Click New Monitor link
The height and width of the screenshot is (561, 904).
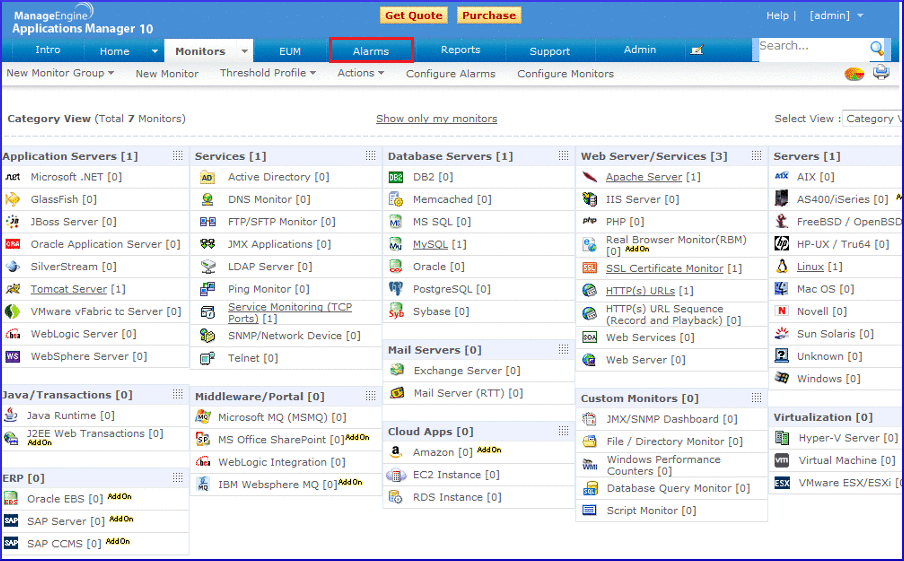click(x=167, y=74)
